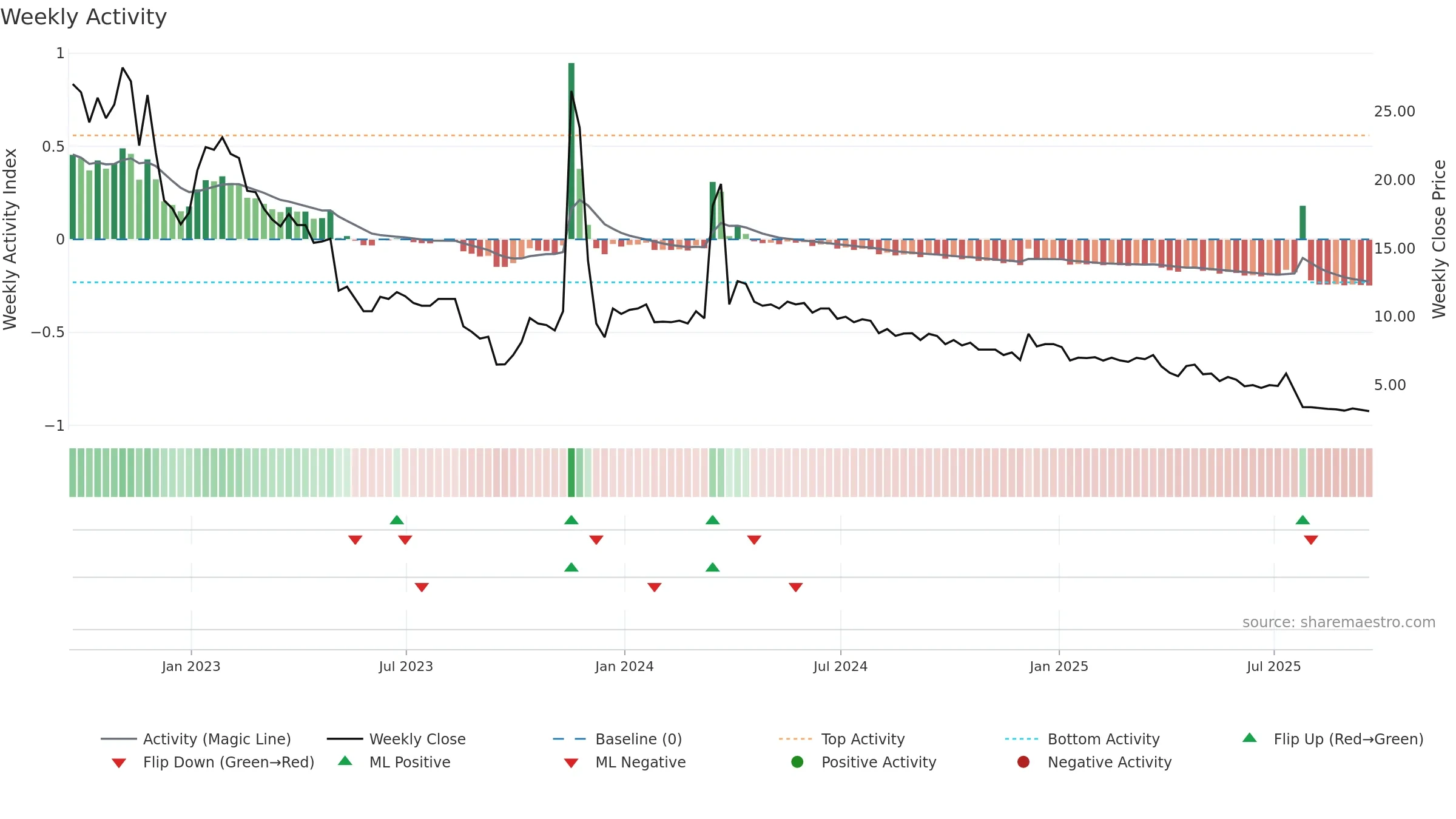Click the isolated green bar after Jul 2025
1456x819 pixels.
coord(1303,223)
